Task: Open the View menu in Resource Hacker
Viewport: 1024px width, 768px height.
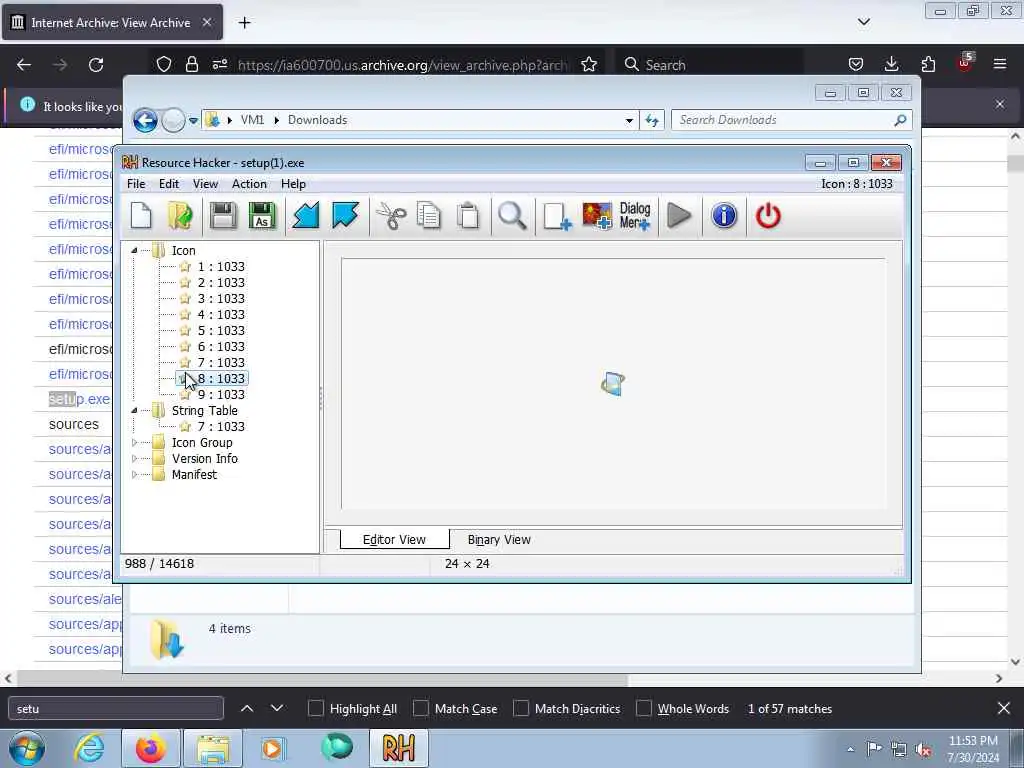Action: pos(205,184)
